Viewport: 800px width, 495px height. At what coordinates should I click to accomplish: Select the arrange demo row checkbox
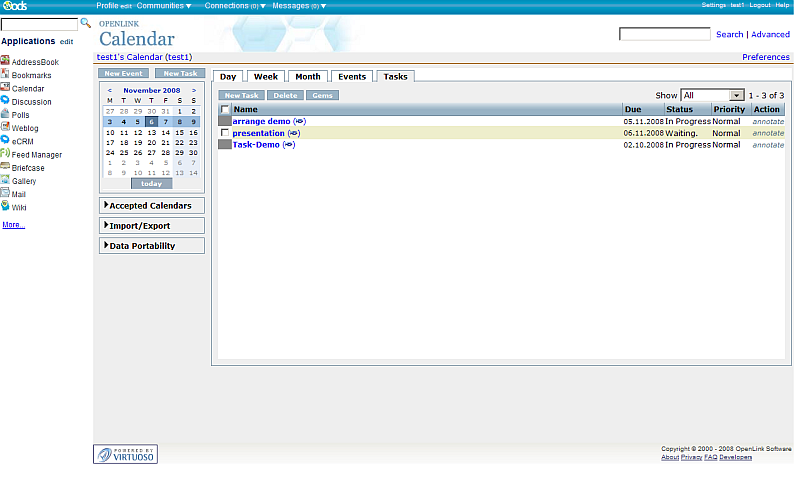225,121
